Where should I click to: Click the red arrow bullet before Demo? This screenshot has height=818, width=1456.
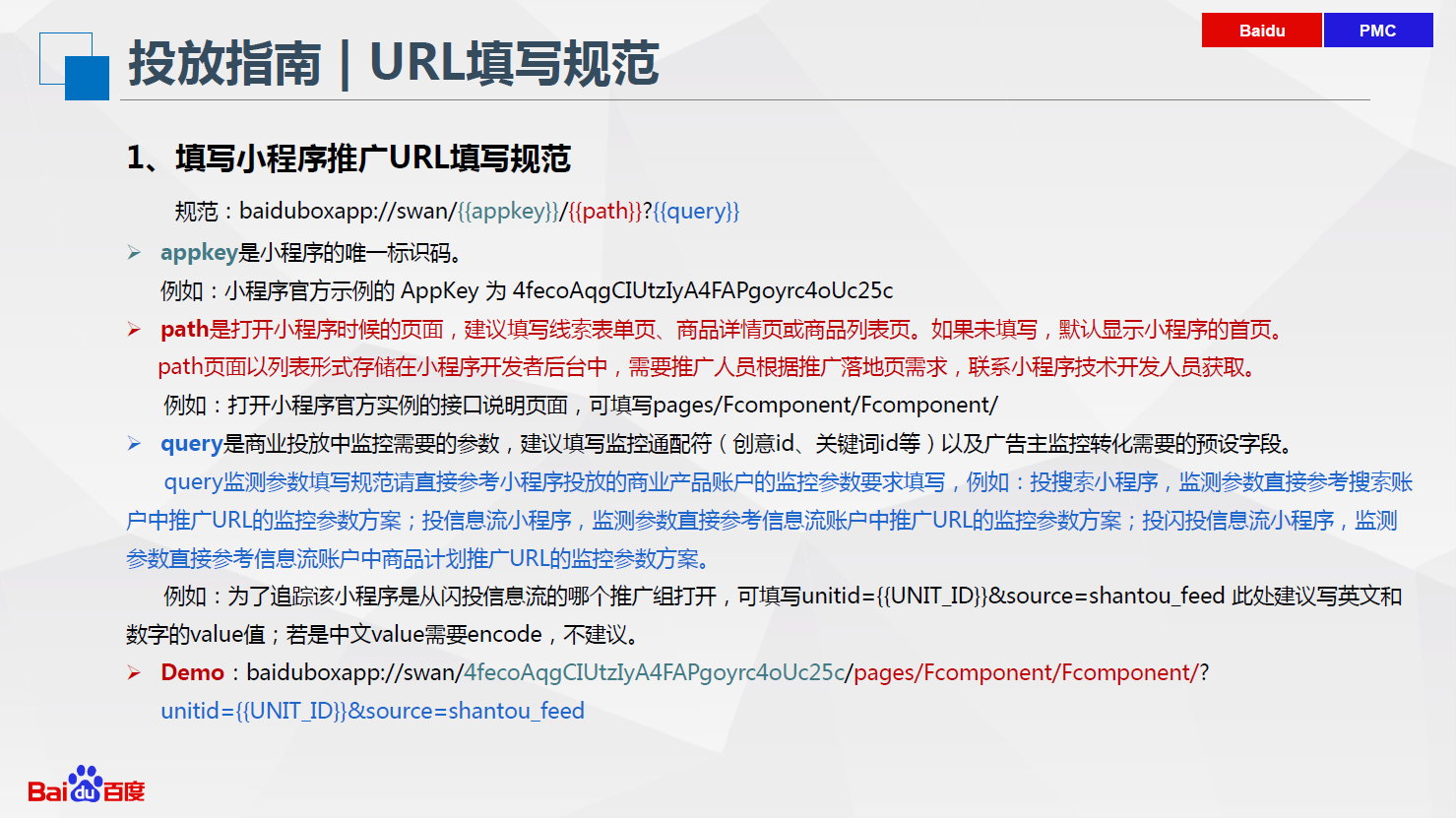[134, 673]
